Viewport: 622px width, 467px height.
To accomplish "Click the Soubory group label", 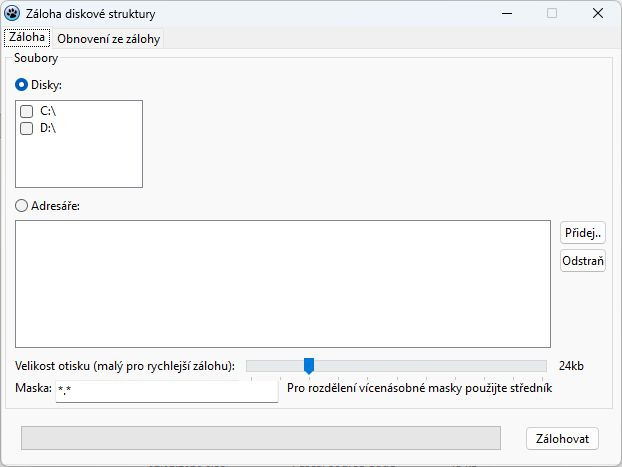I will tap(36, 58).
